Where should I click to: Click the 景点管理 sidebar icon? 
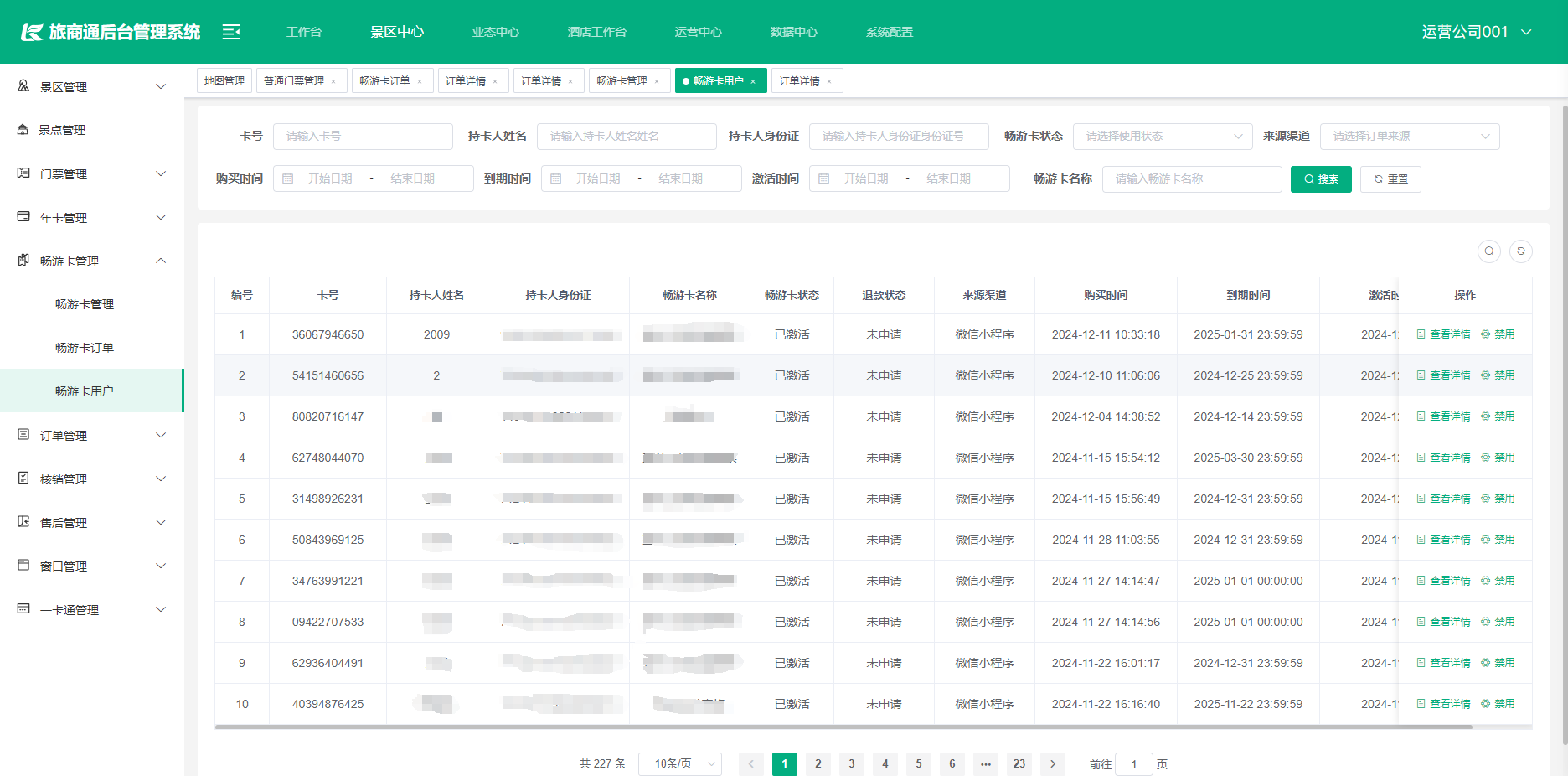(23, 130)
